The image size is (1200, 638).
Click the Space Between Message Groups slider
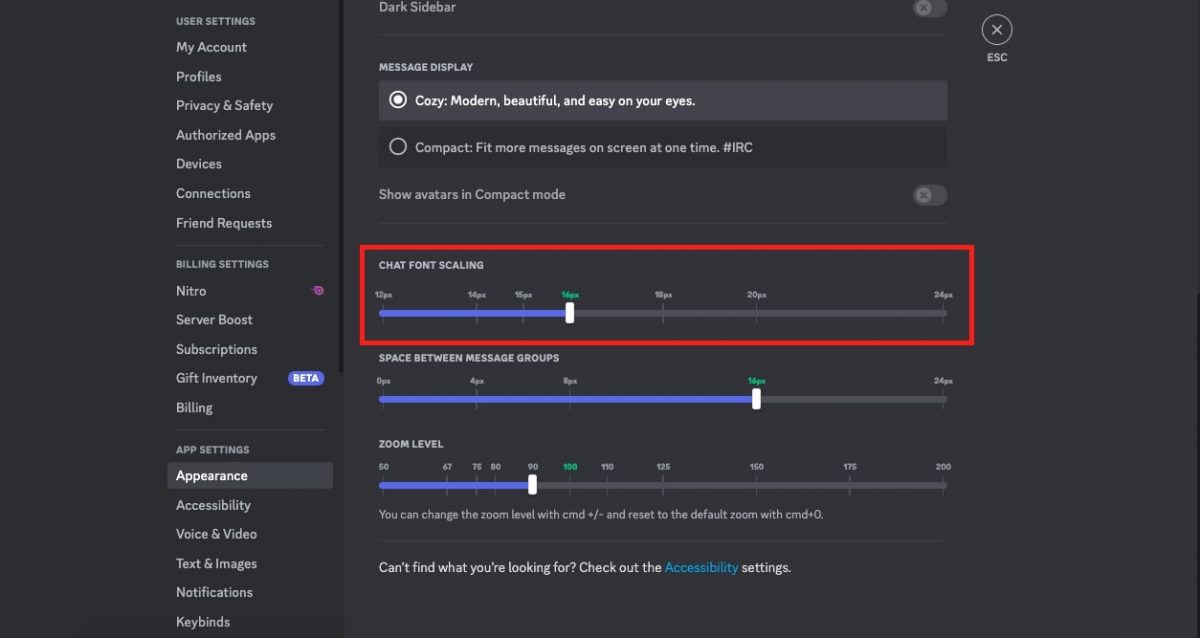[x=756, y=398]
